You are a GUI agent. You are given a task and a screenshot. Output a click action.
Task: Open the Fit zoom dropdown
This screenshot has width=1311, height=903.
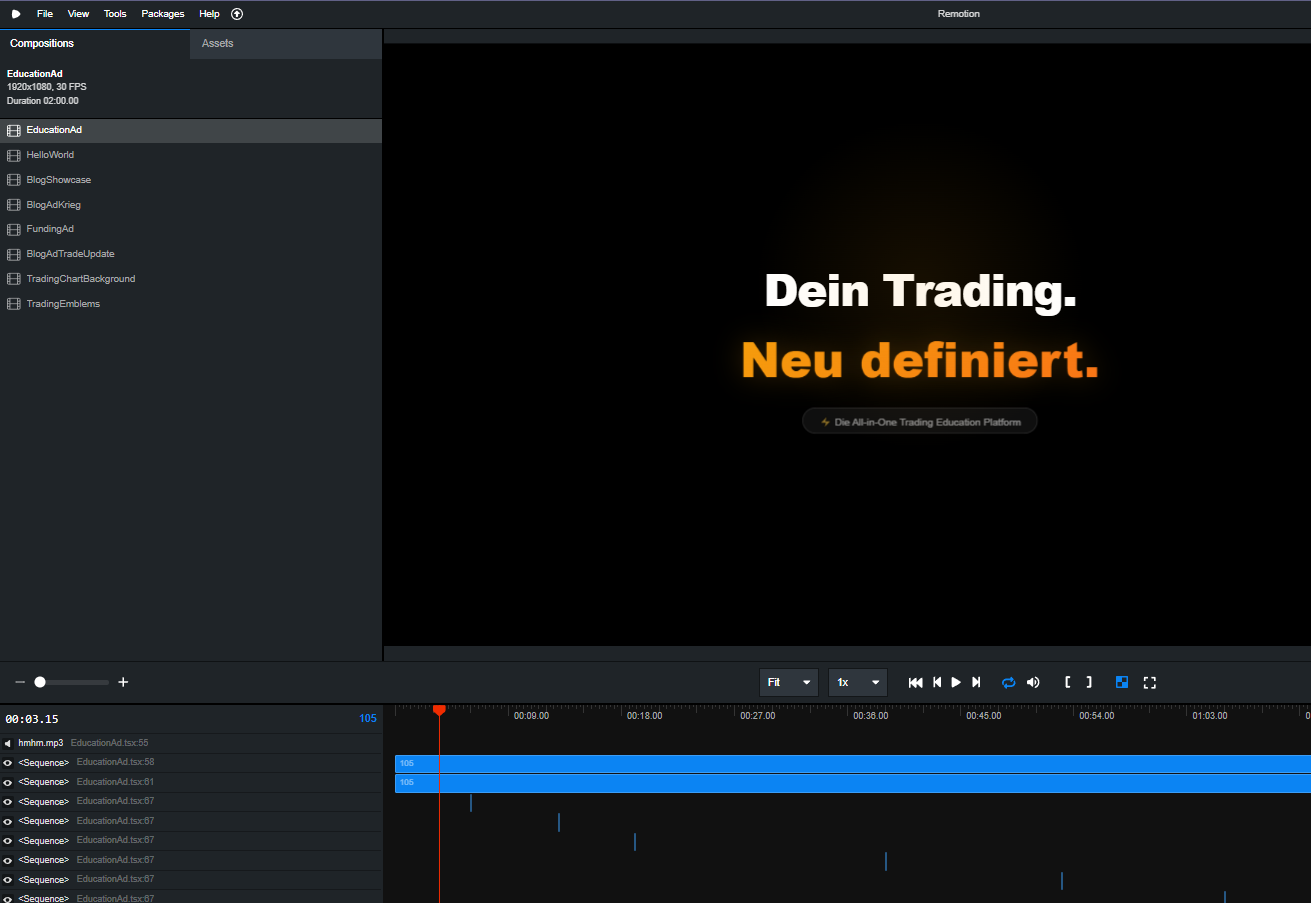tap(789, 682)
